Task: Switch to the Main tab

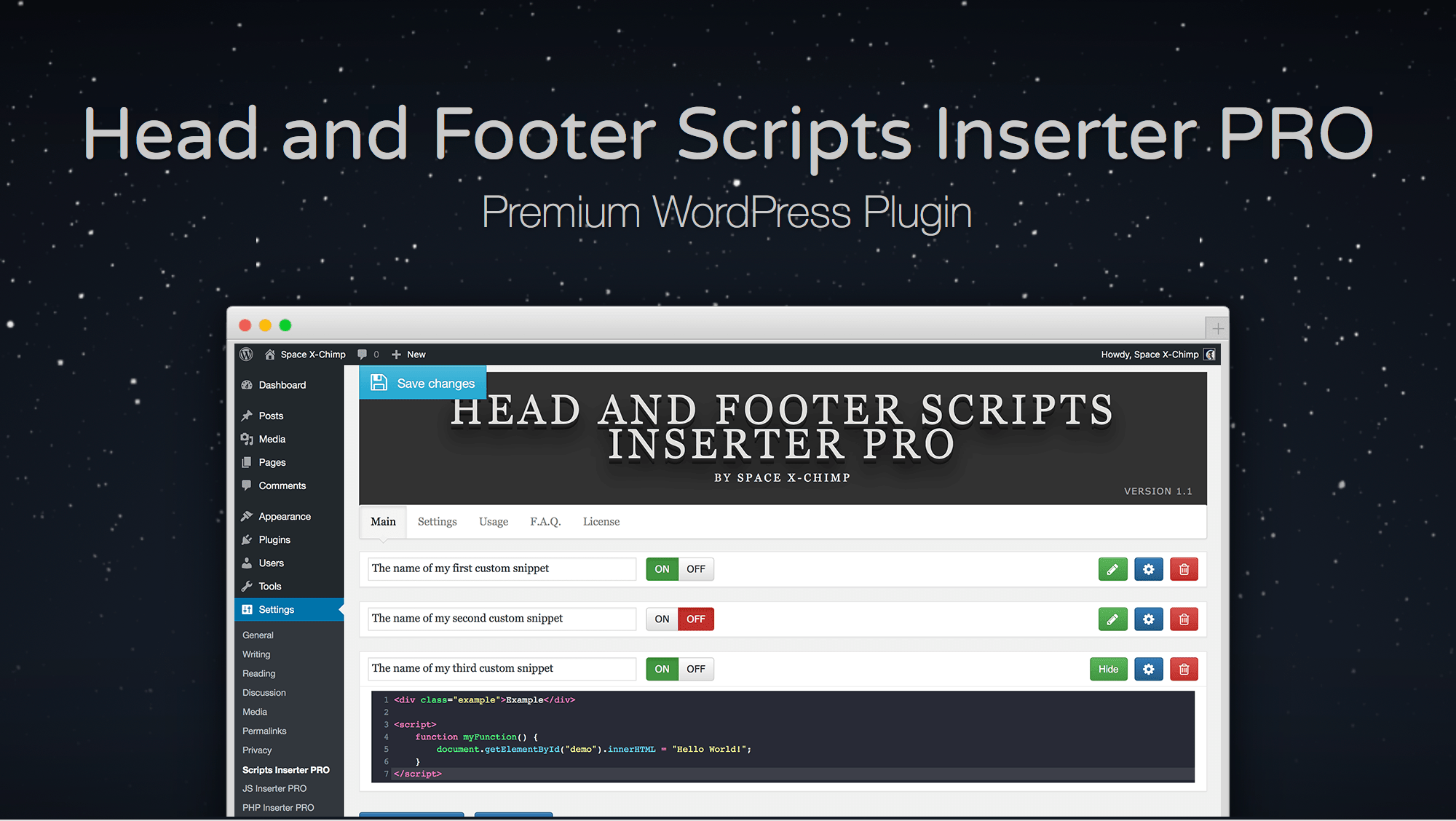Action: tap(383, 522)
